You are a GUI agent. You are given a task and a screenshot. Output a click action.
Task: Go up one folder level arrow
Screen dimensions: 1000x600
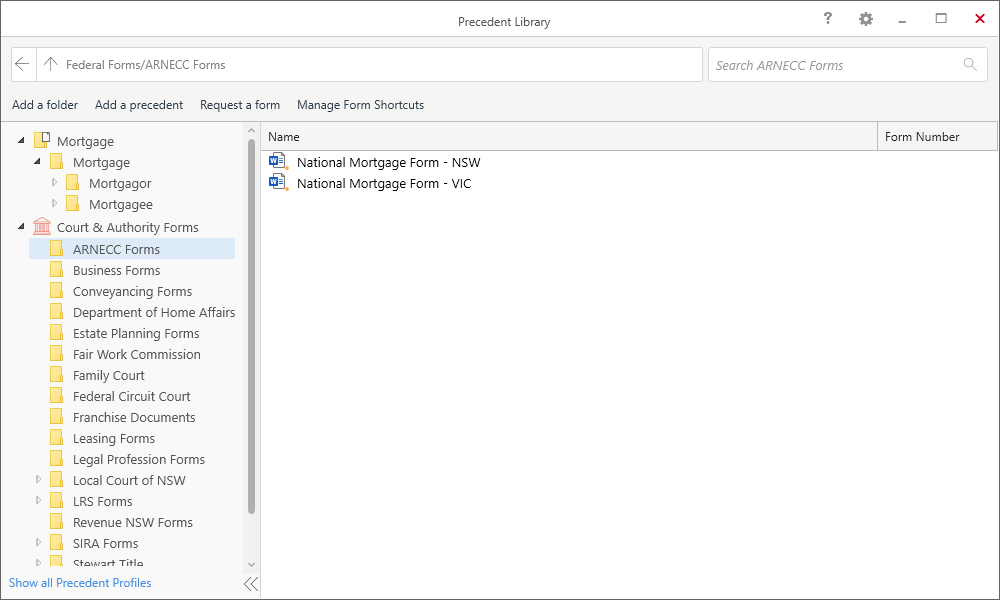coord(50,64)
